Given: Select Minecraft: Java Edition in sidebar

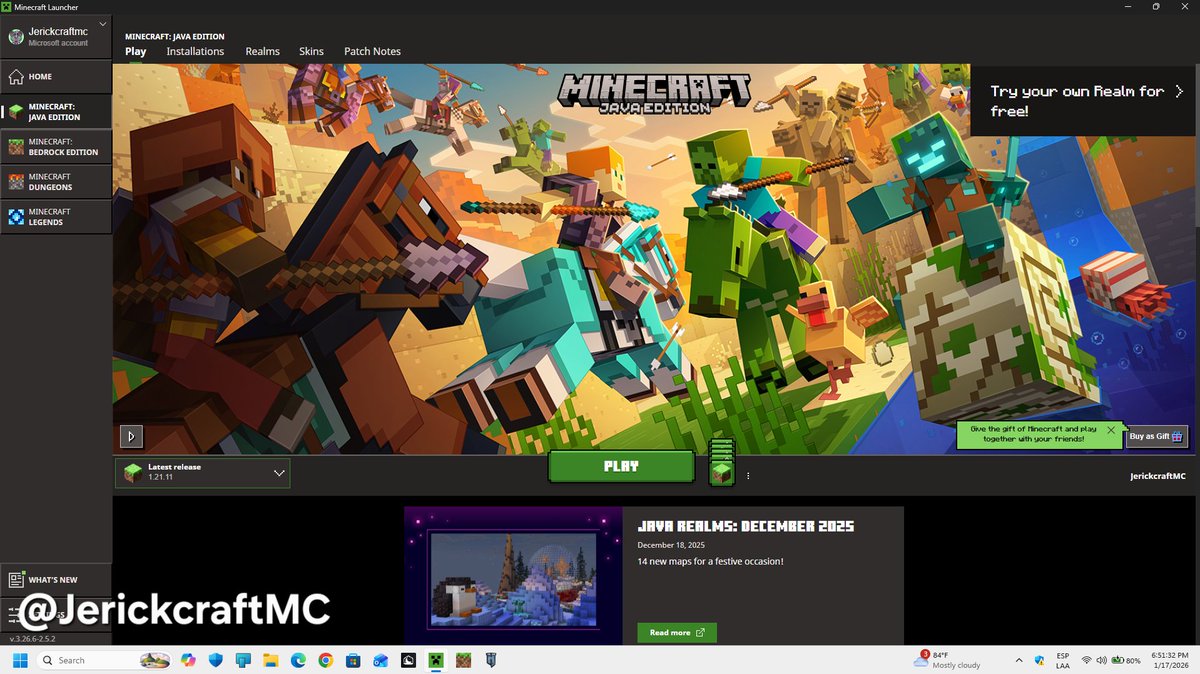Looking at the screenshot, I should click(x=56, y=112).
